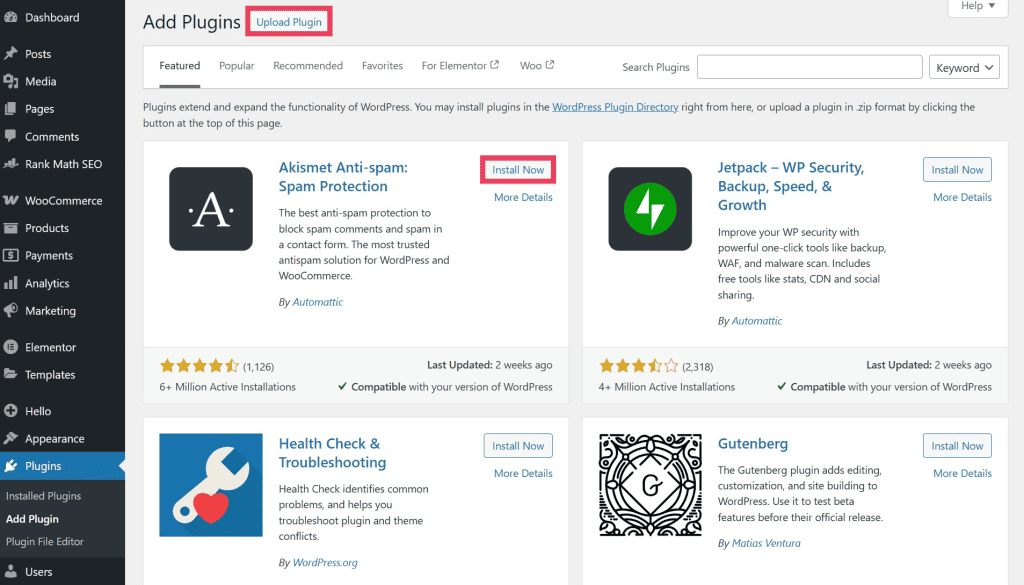1024x585 pixels.
Task: Switch to the Featured tab
Action: tap(180, 66)
